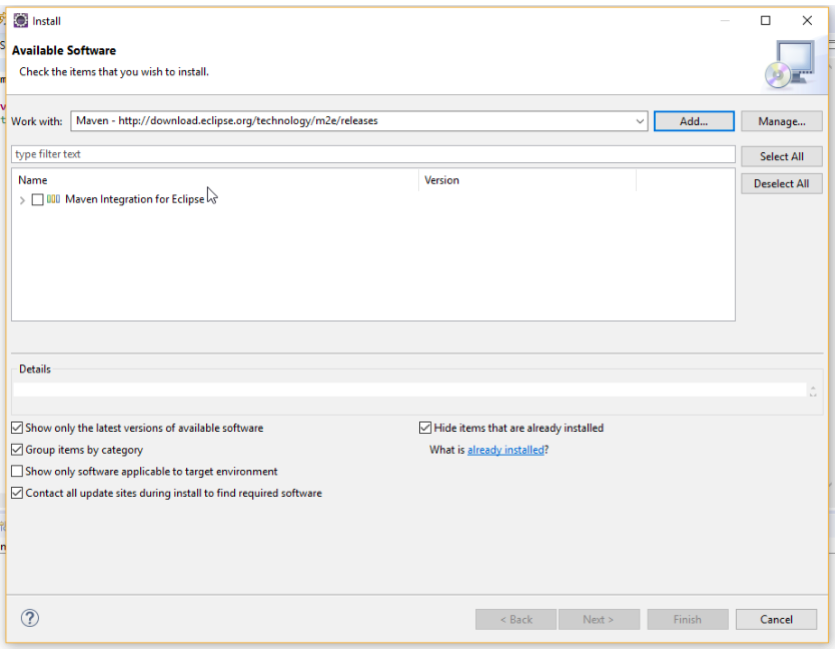The width and height of the screenshot is (835, 649).
Task: Click the Deselect All button
Action: pyautogui.click(x=782, y=184)
